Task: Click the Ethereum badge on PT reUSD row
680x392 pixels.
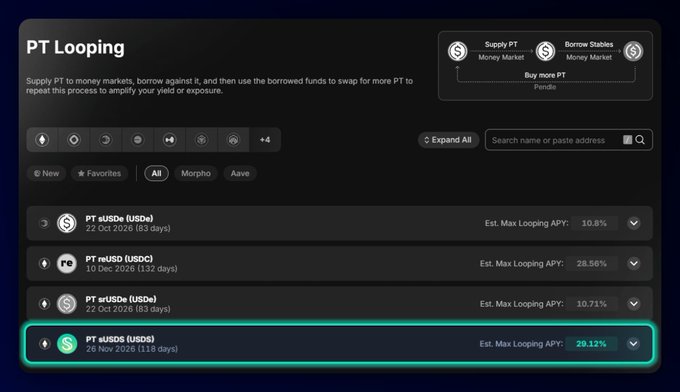Action: click(44, 263)
